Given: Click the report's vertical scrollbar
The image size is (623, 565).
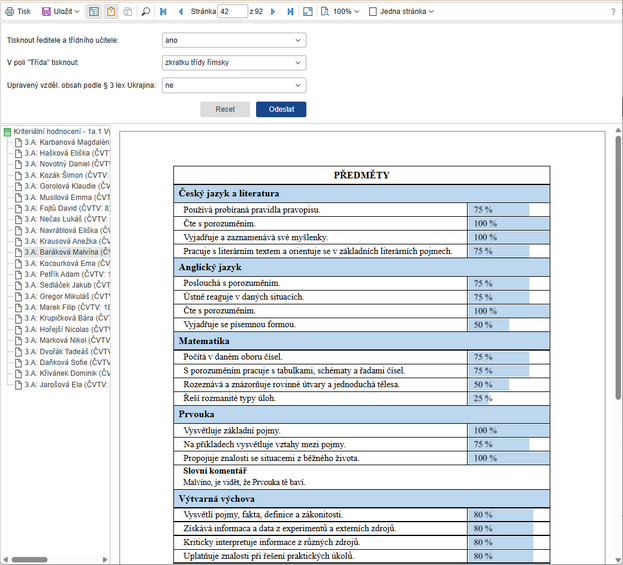Looking at the screenshot, I should click(617, 300).
